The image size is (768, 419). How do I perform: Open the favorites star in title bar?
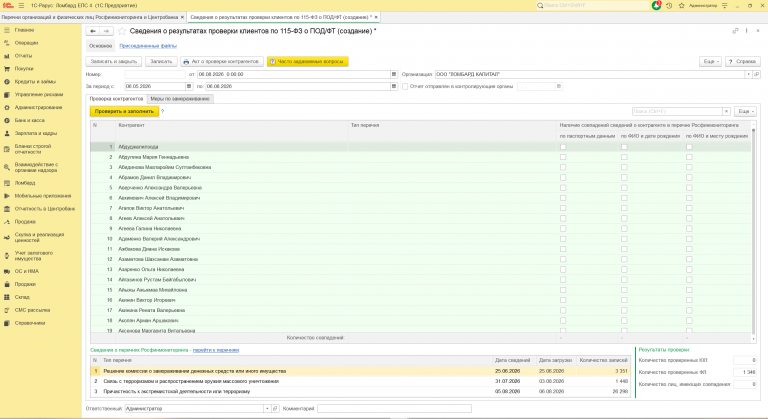pos(681,5)
